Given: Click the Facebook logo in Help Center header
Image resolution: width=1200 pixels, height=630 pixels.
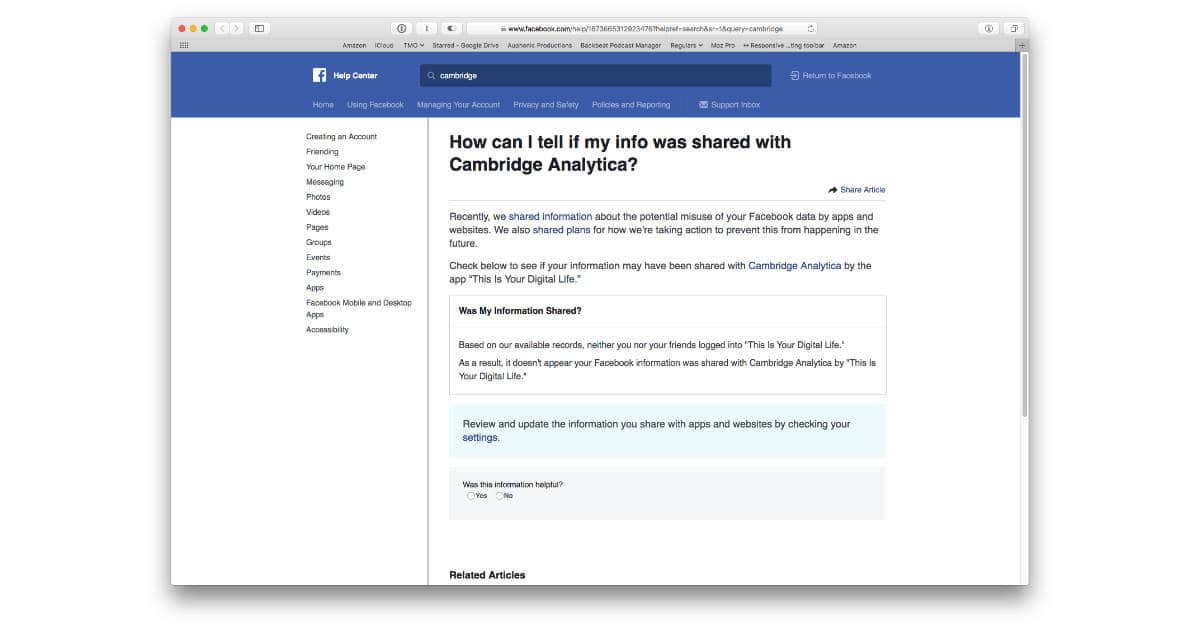Looking at the screenshot, I should coord(320,75).
